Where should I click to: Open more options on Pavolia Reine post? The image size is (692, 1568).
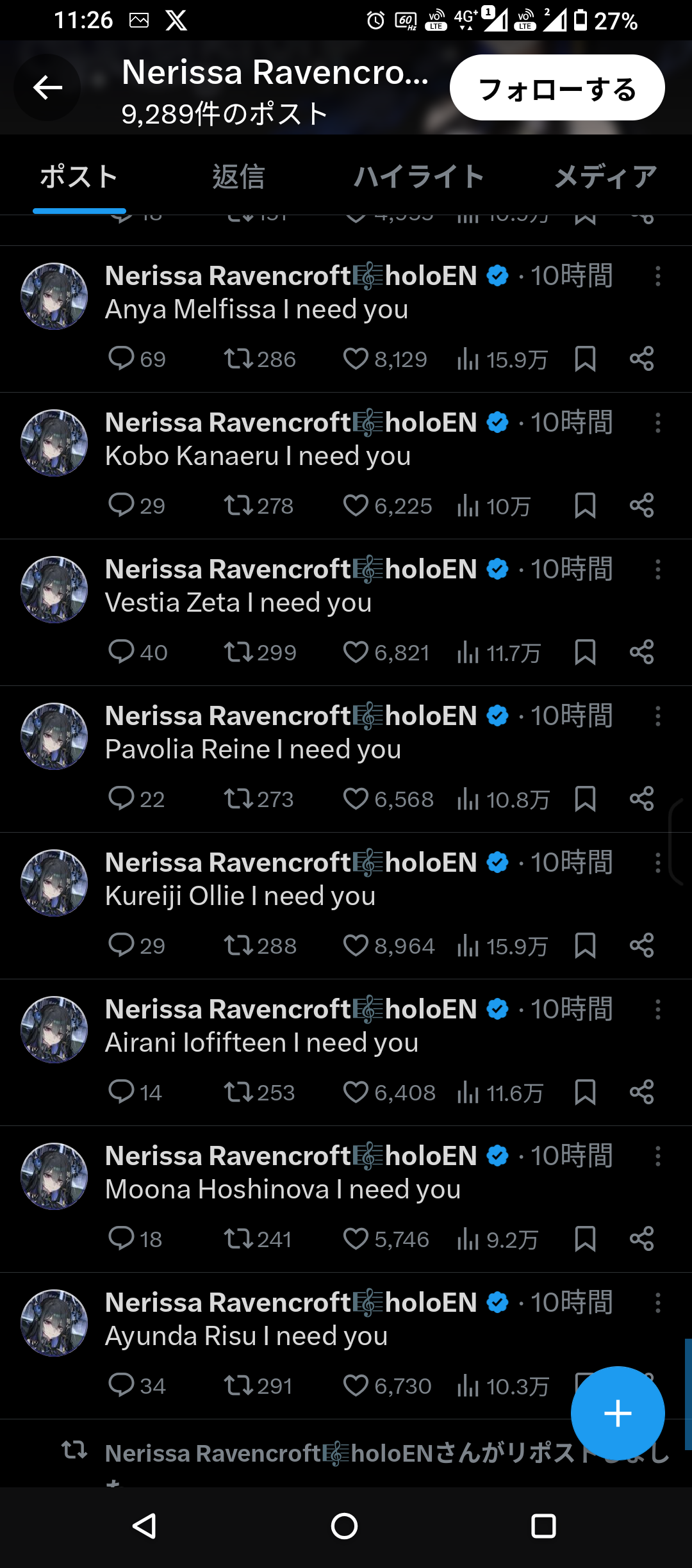coord(657,716)
